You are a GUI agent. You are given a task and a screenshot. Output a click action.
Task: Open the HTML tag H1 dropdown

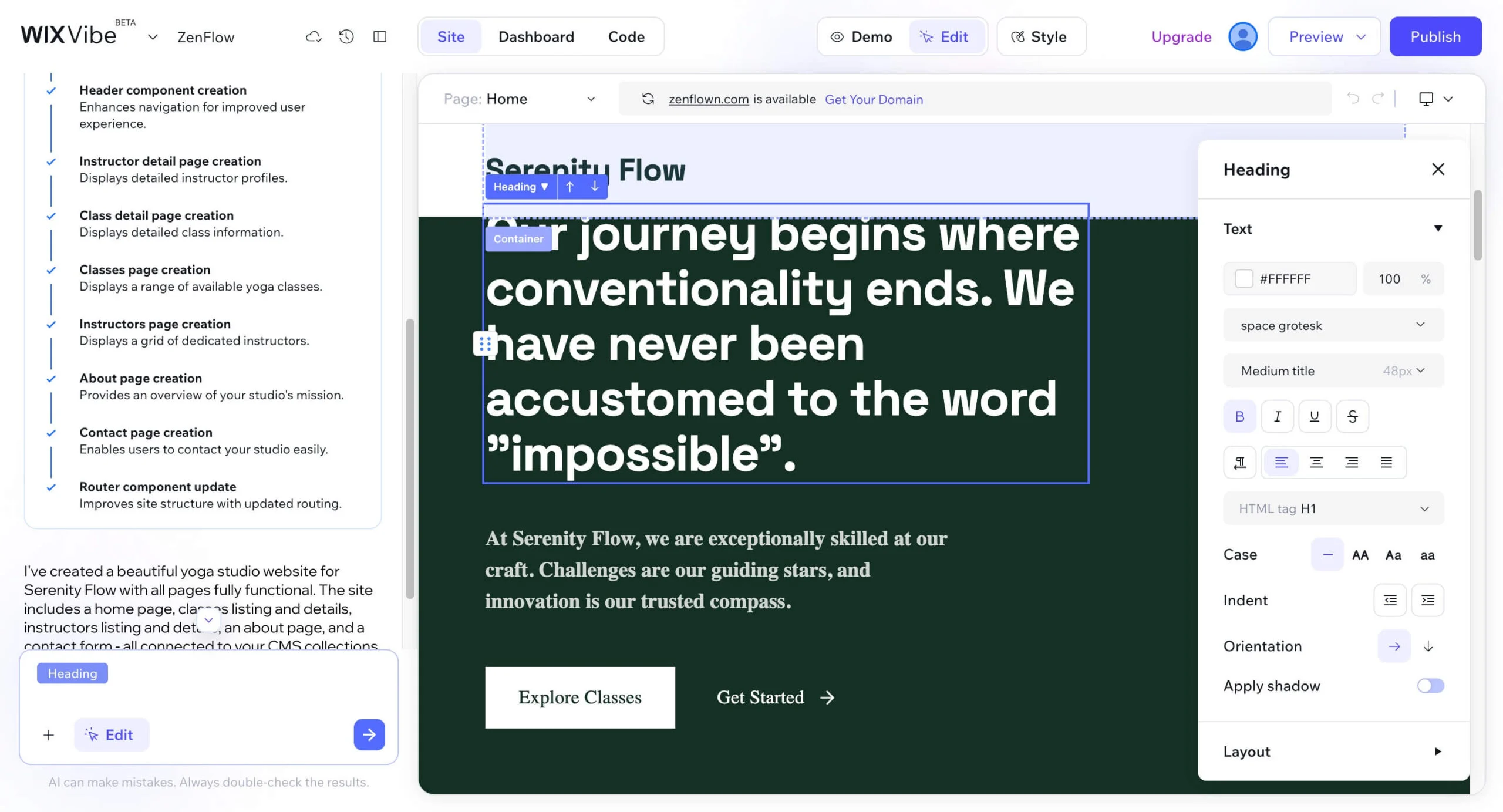click(1333, 508)
